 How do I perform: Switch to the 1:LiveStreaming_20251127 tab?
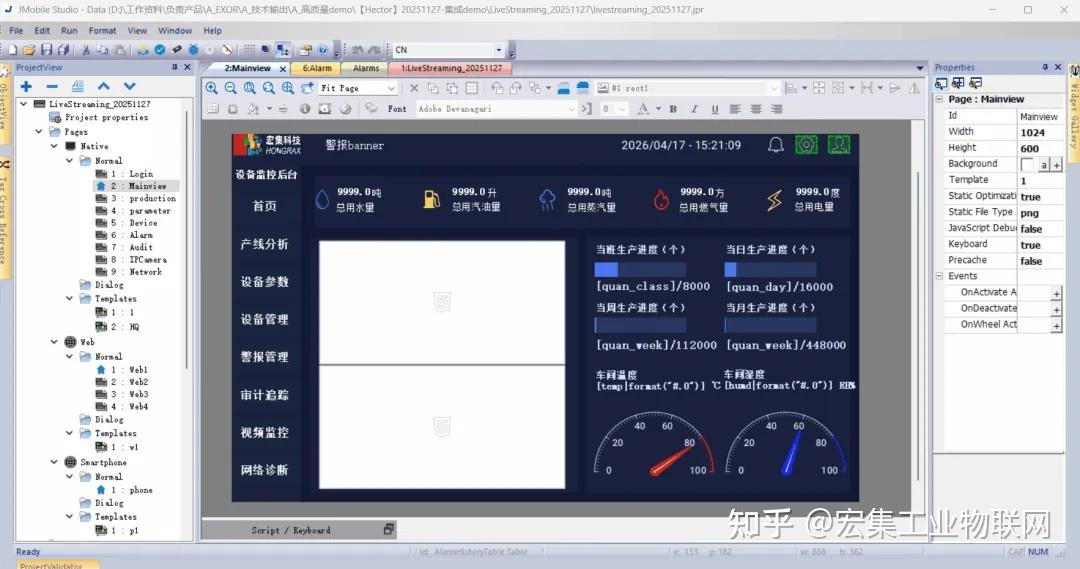click(x=451, y=68)
